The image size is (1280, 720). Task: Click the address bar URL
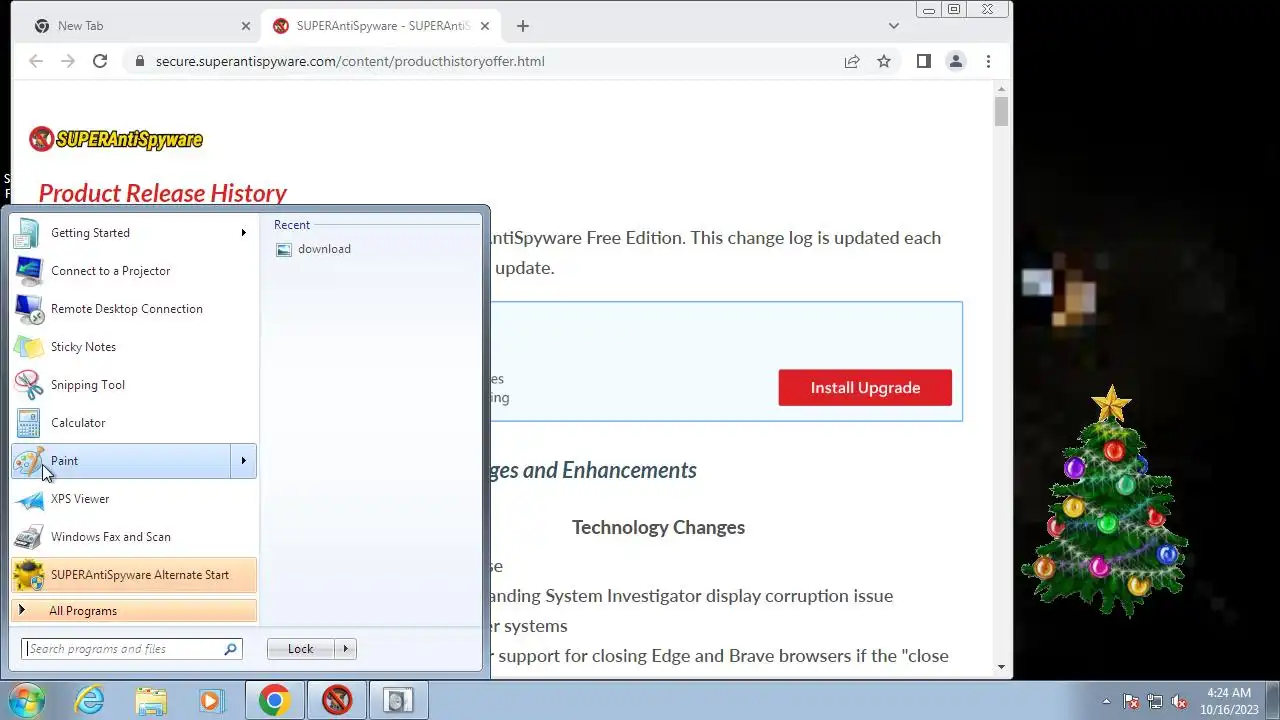coord(350,61)
